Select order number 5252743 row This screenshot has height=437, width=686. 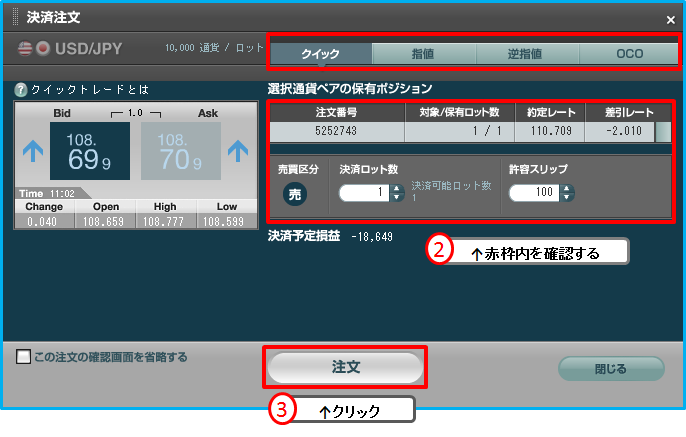[462, 131]
